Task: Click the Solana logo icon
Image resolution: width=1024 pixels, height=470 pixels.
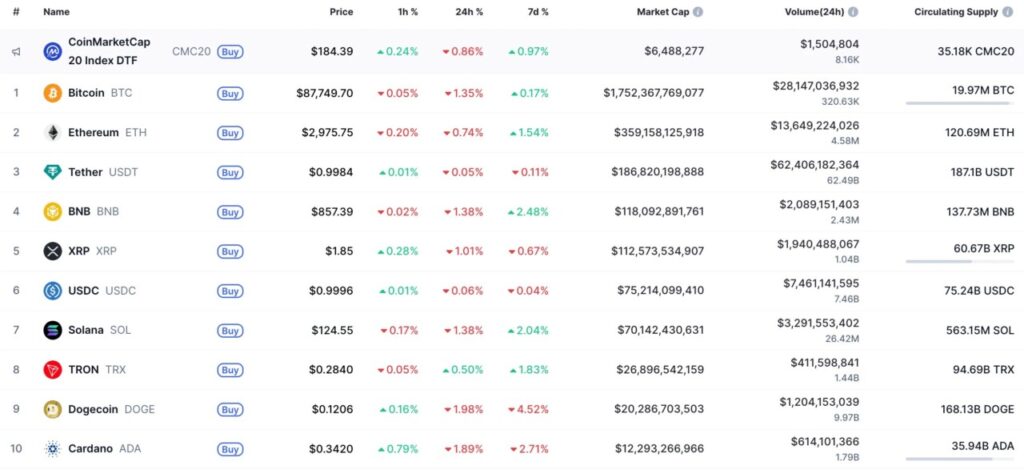Action: pyautogui.click(x=52, y=330)
